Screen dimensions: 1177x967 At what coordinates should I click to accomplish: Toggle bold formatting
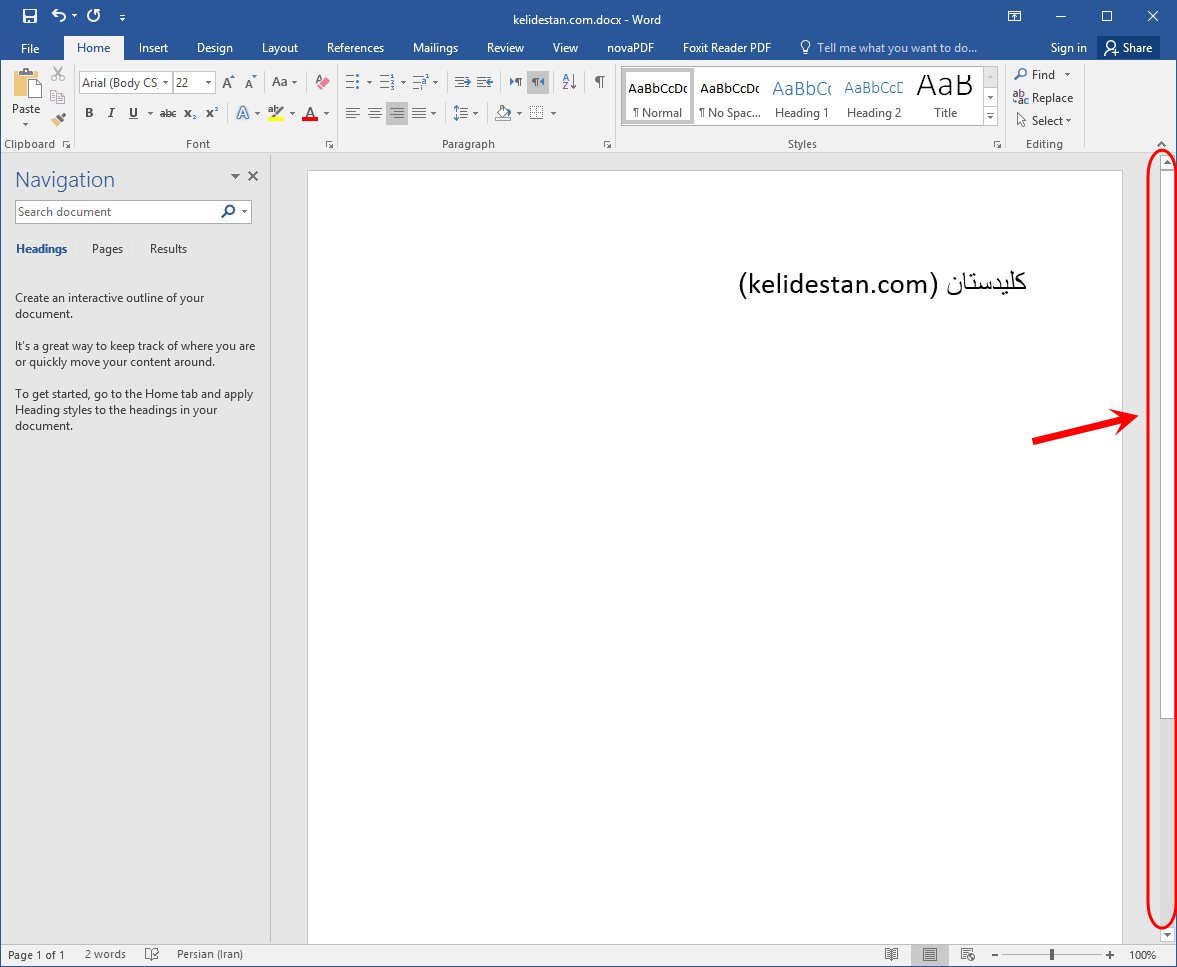pyautogui.click(x=89, y=113)
